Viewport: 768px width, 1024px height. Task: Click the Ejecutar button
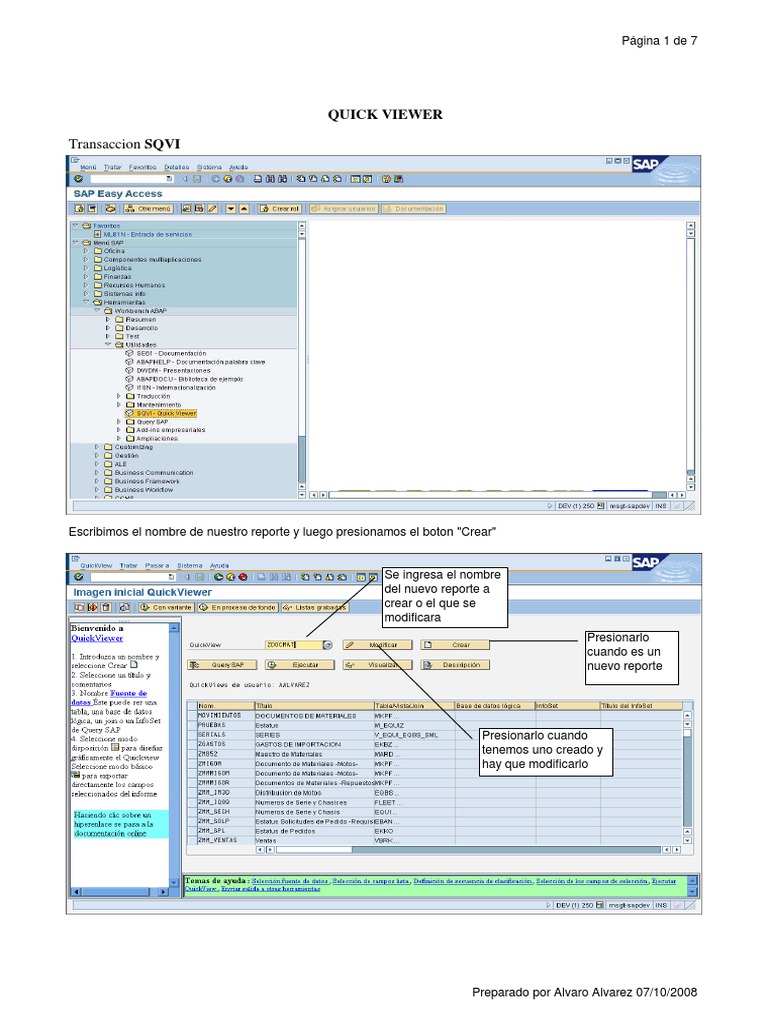300,665
